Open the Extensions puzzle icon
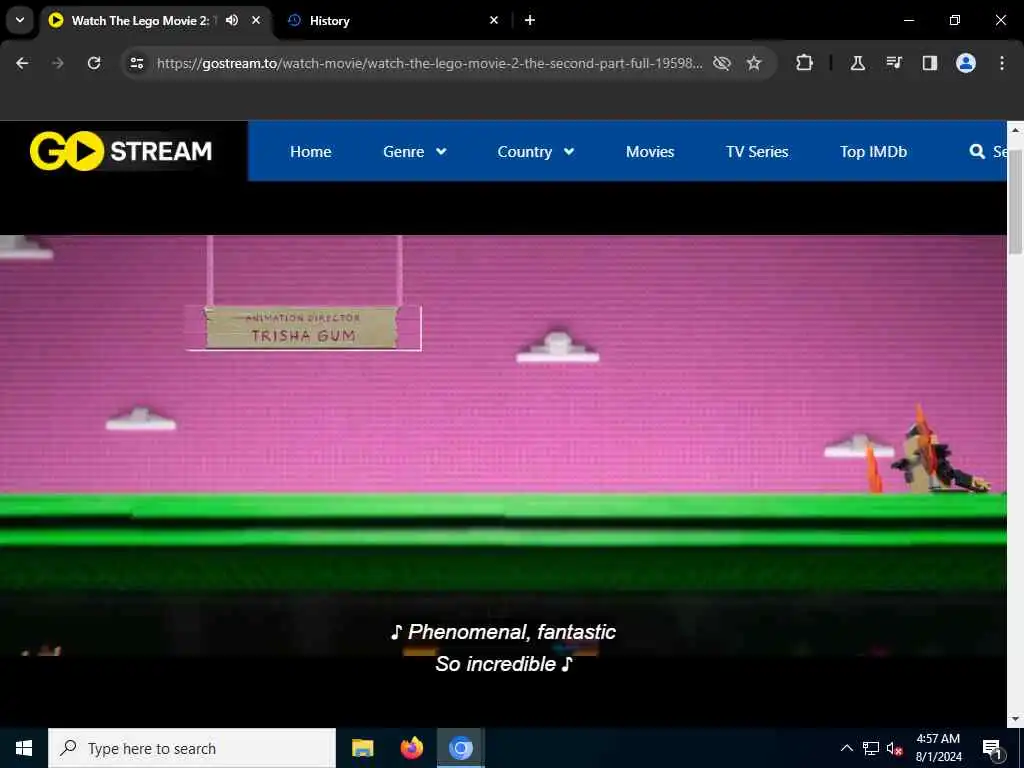 pos(805,63)
